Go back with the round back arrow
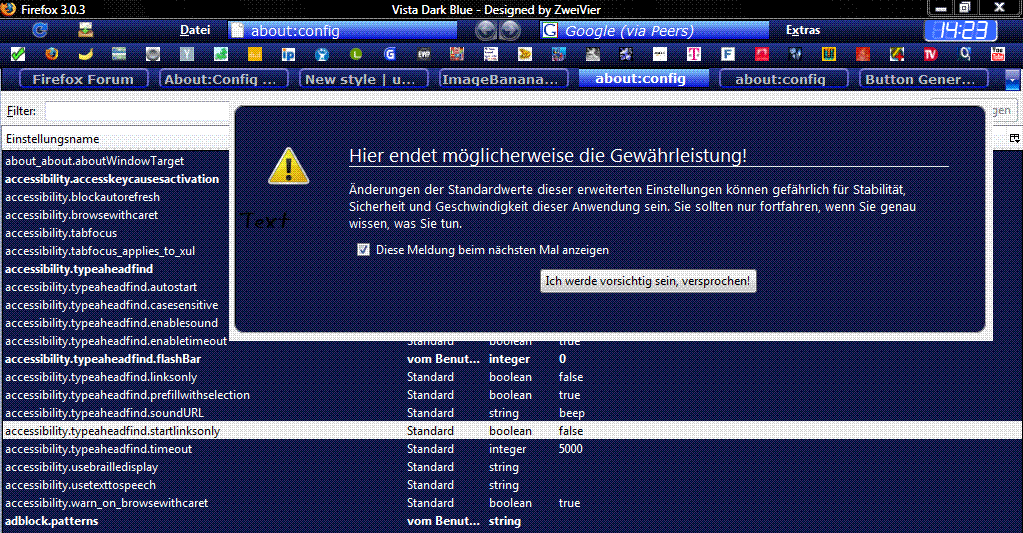 [485, 30]
